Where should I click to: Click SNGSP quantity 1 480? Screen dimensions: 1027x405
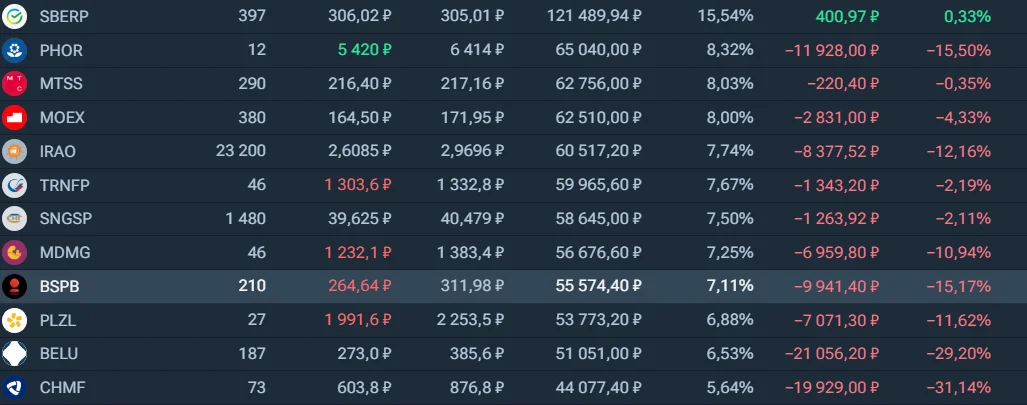pos(246,219)
